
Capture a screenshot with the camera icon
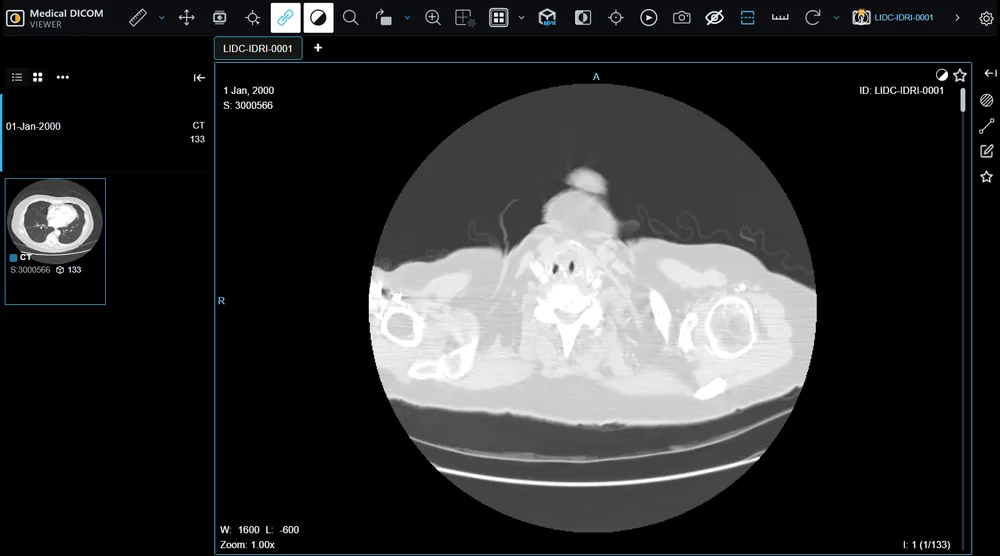point(682,18)
